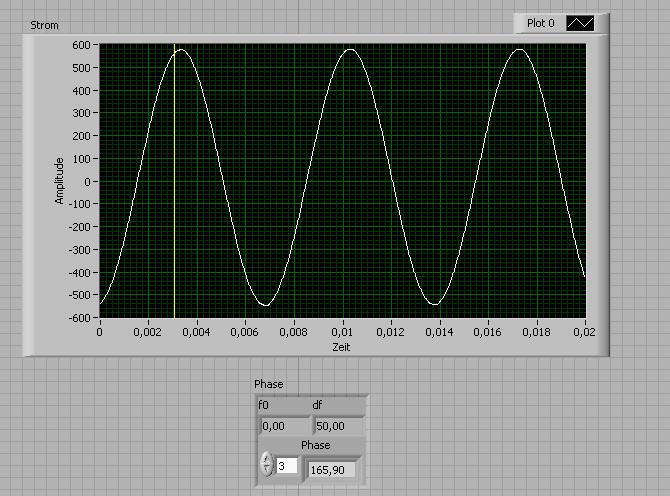Click the 0 start x-axis value
Screen dimensions: 670x496
(x=100, y=333)
